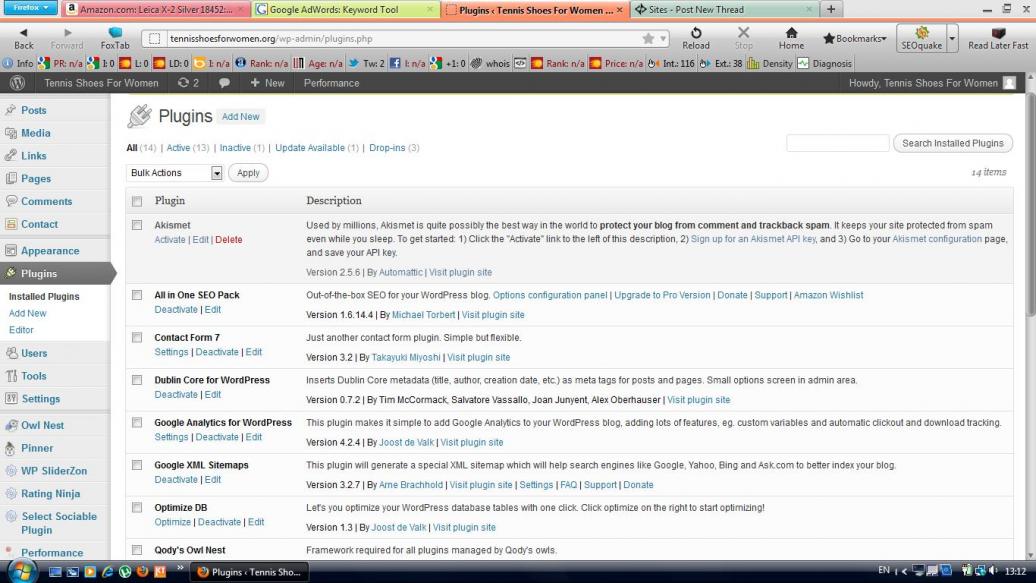The height and width of the screenshot is (583, 1036).
Task: Check the Contact Form 7 checkbox
Action: [x=137, y=338]
